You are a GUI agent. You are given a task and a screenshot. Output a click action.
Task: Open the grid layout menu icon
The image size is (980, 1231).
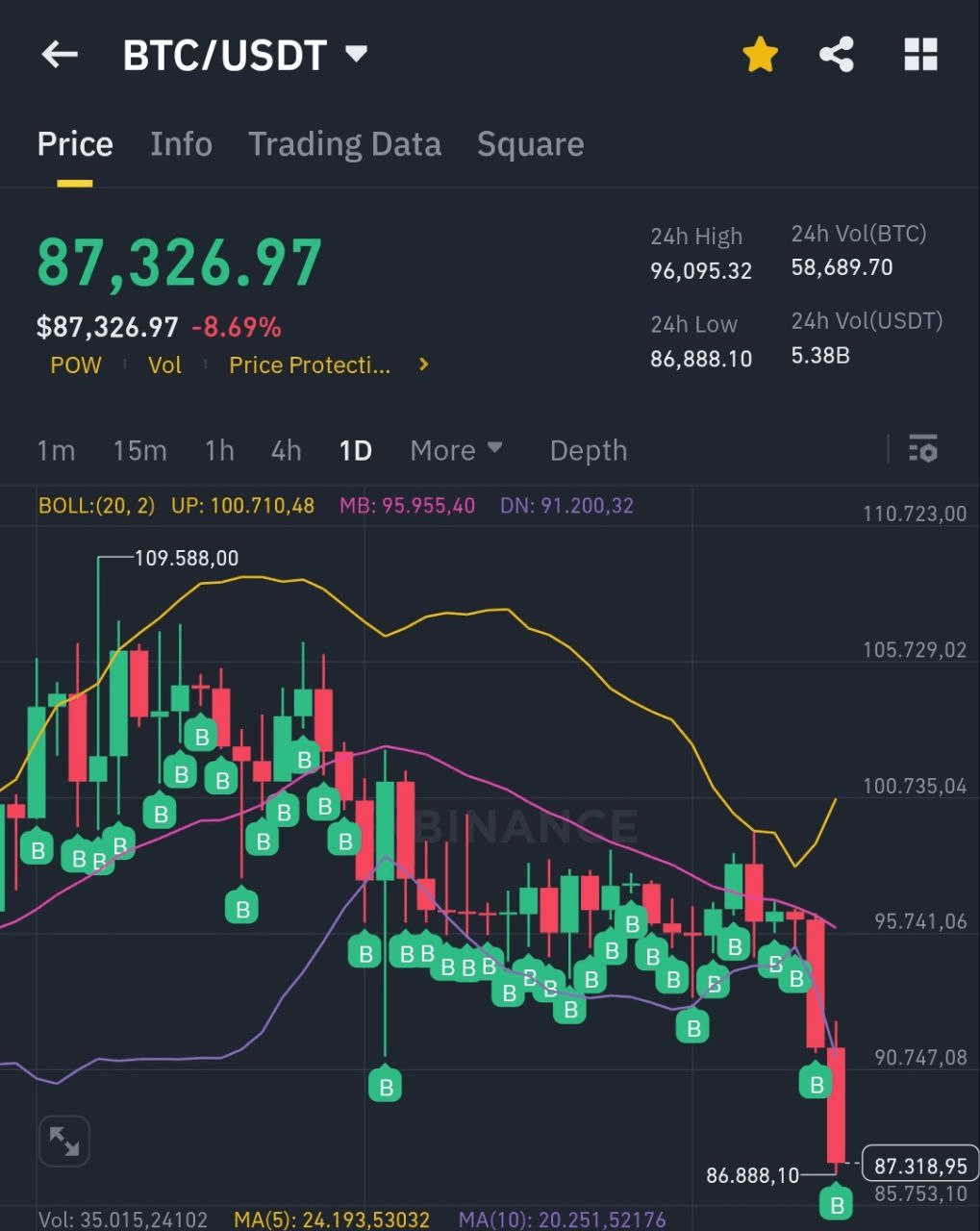(x=920, y=55)
